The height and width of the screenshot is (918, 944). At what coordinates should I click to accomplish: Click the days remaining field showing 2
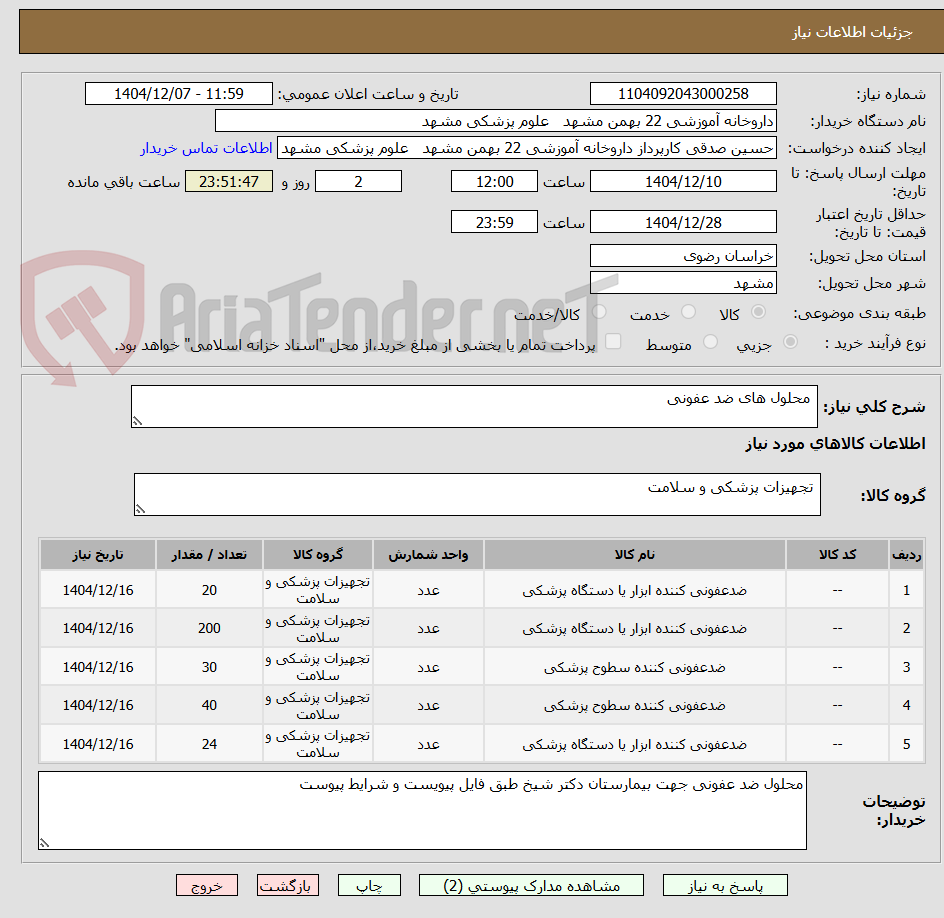point(359,181)
